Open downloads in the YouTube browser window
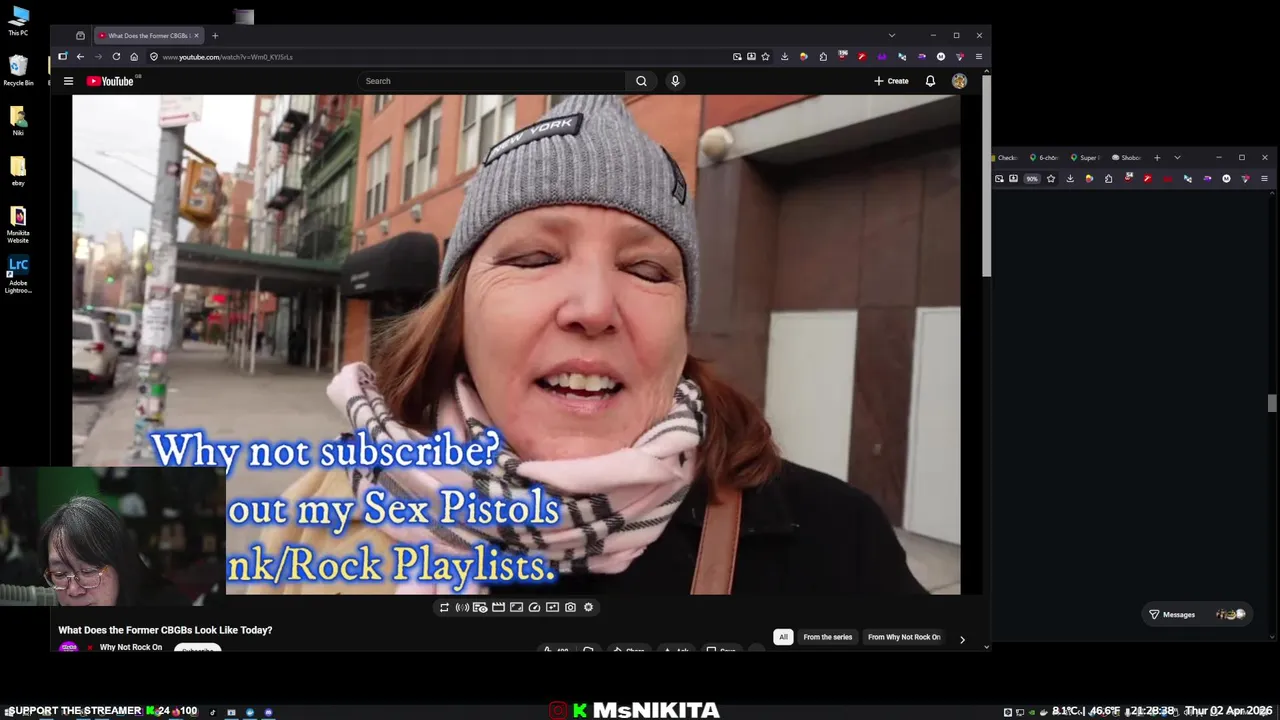Image resolution: width=1280 pixels, height=720 pixels. tap(785, 57)
